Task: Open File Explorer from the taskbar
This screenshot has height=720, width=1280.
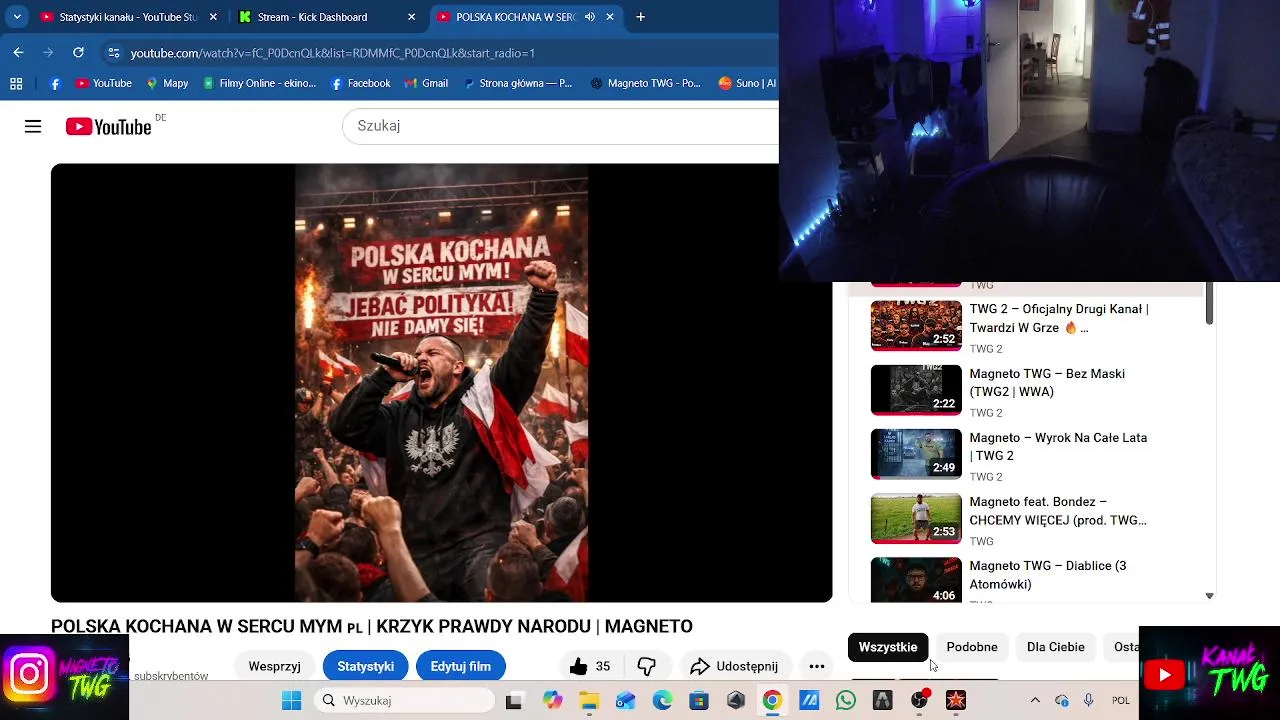Action: click(x=589, y=701)
